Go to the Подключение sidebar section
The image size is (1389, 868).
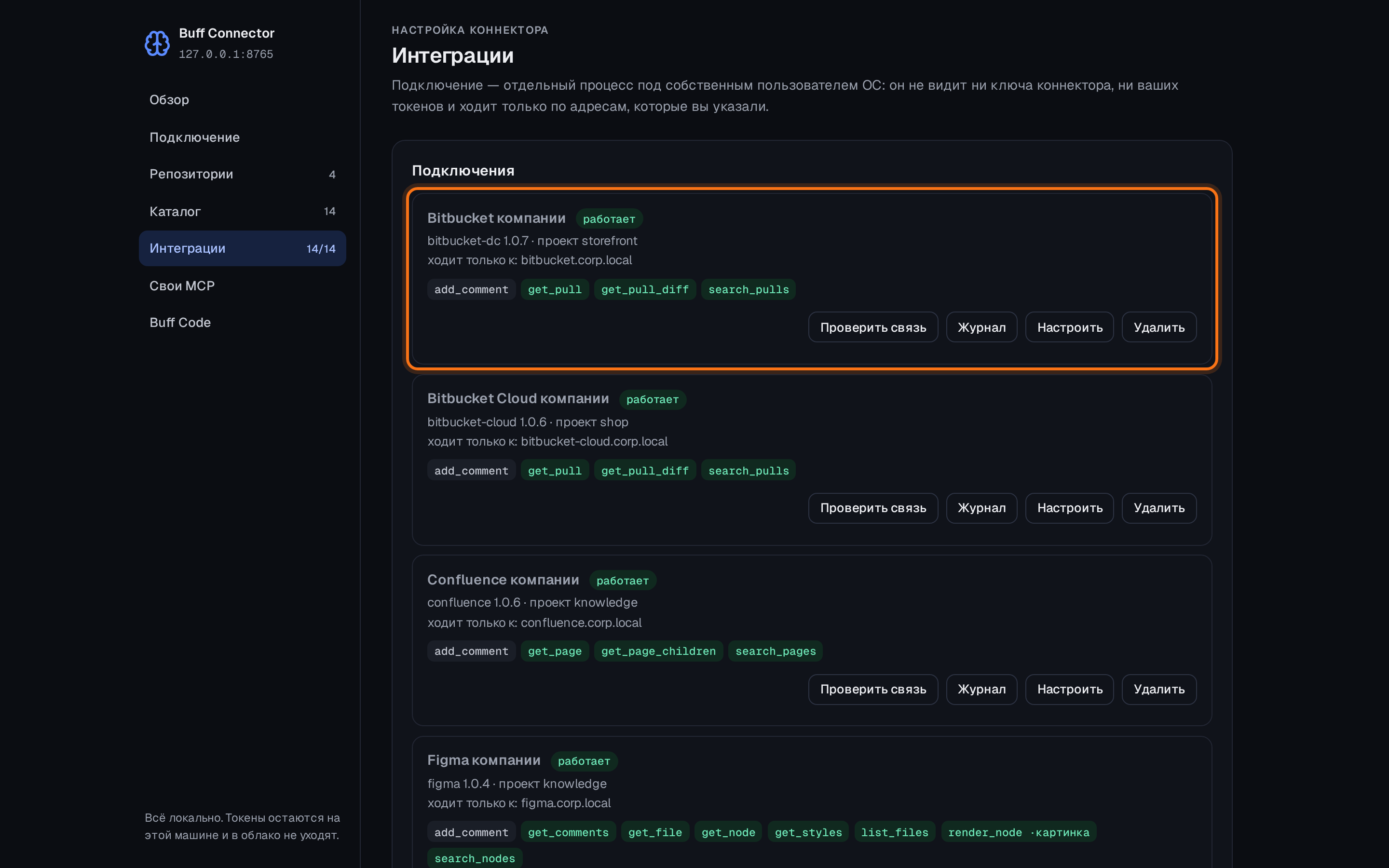click(x=242, y=137)
